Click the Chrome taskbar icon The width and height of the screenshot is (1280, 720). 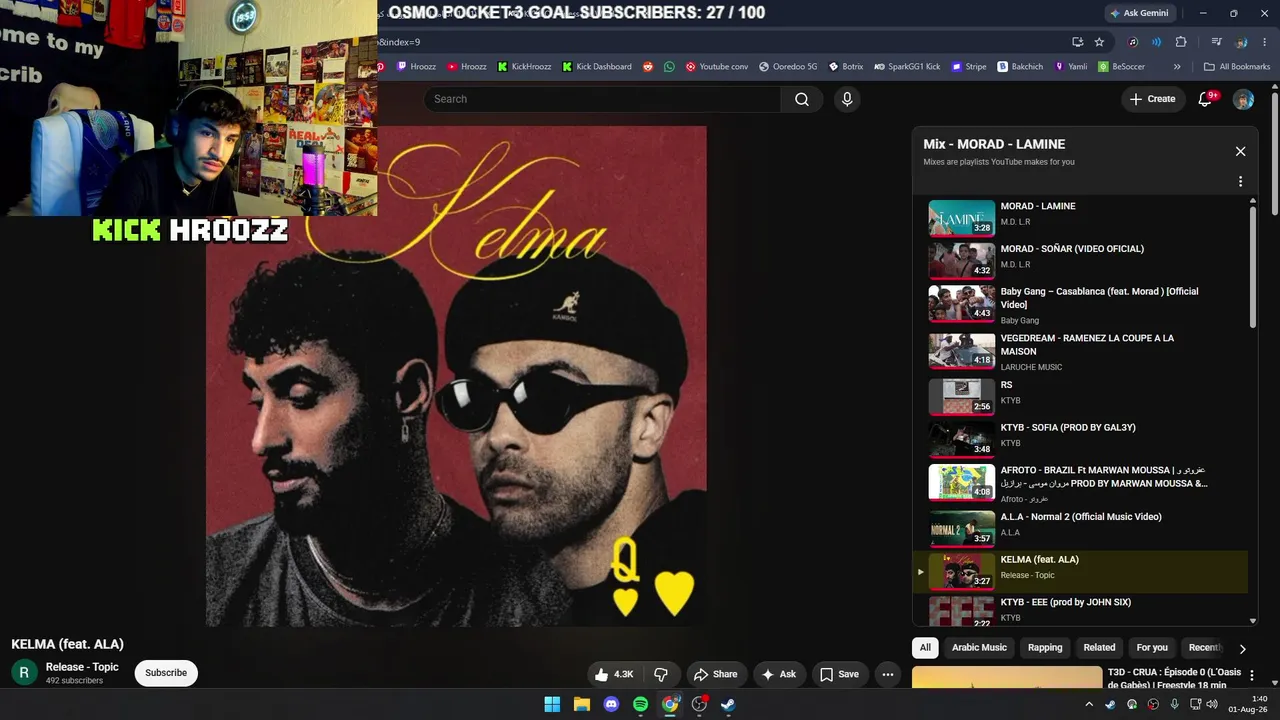point(670,704)
